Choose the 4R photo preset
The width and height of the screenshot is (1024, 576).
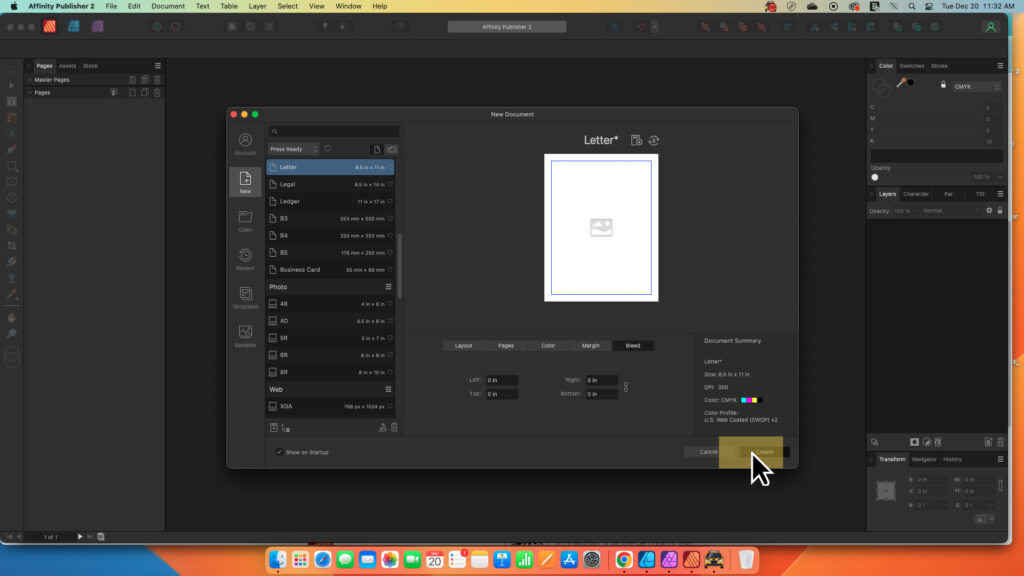click(330, 304)
